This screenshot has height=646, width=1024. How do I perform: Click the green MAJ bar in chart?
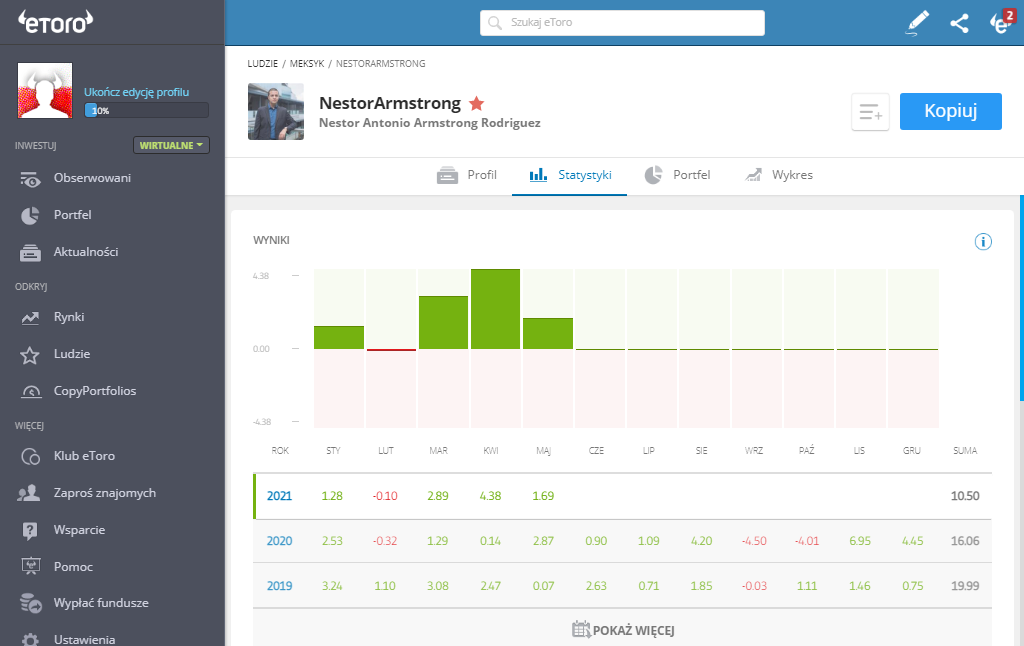(x=548, y=334)
